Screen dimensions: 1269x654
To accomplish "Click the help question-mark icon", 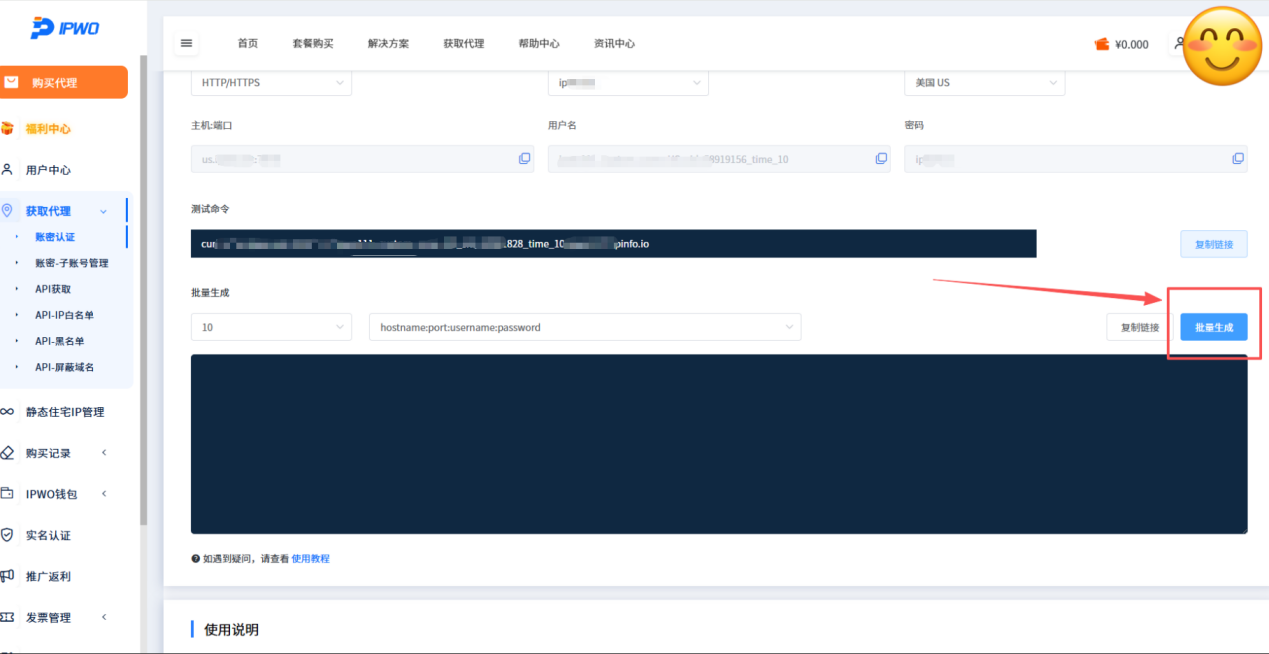I will tap(195, 559).
